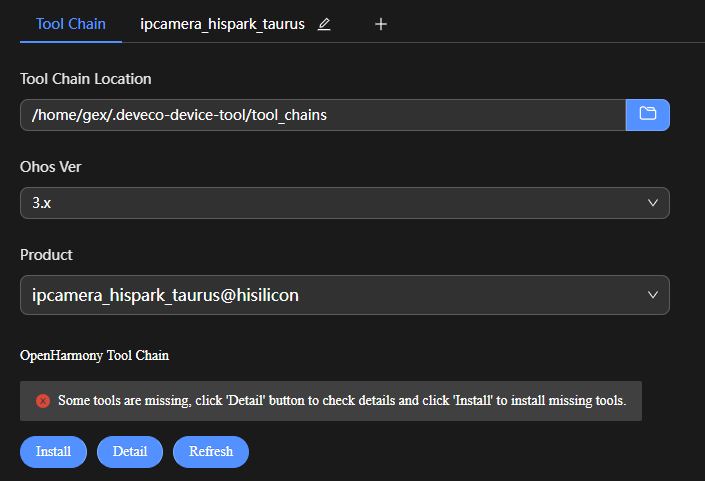
Task: Click chevron arrow in Product field
Action: click(653, 295)
